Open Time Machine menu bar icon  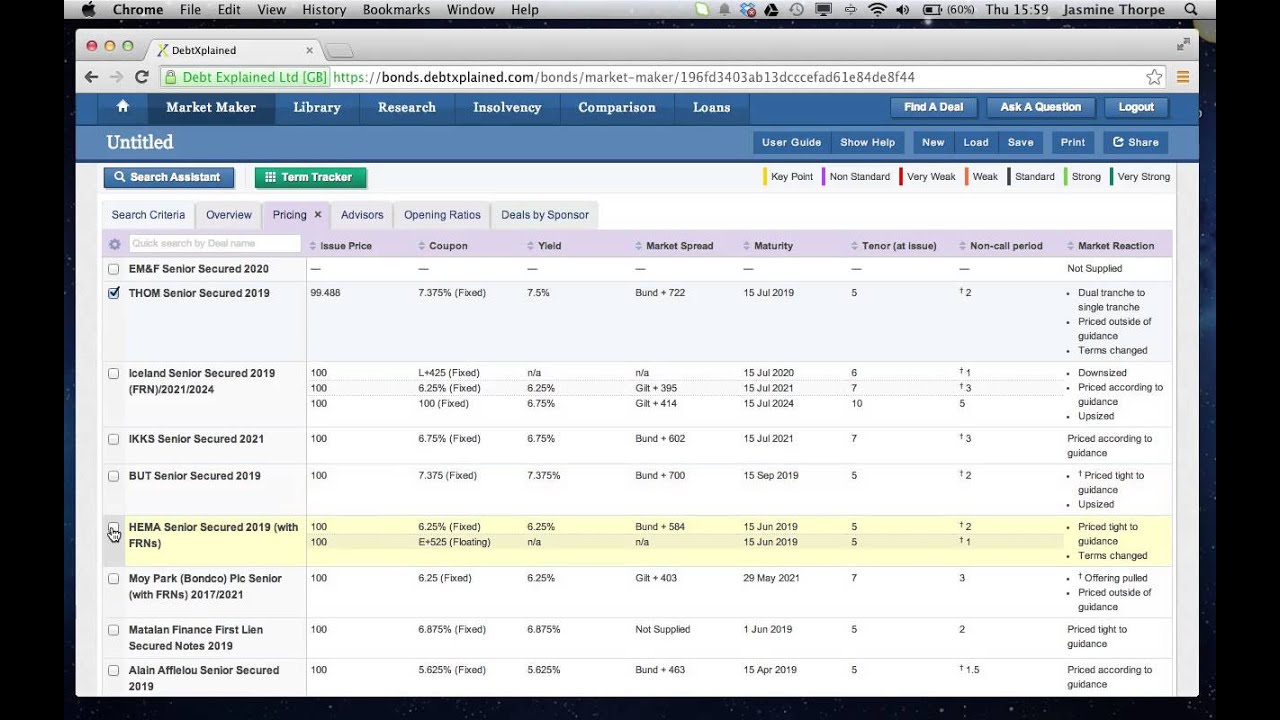point(797,9)
